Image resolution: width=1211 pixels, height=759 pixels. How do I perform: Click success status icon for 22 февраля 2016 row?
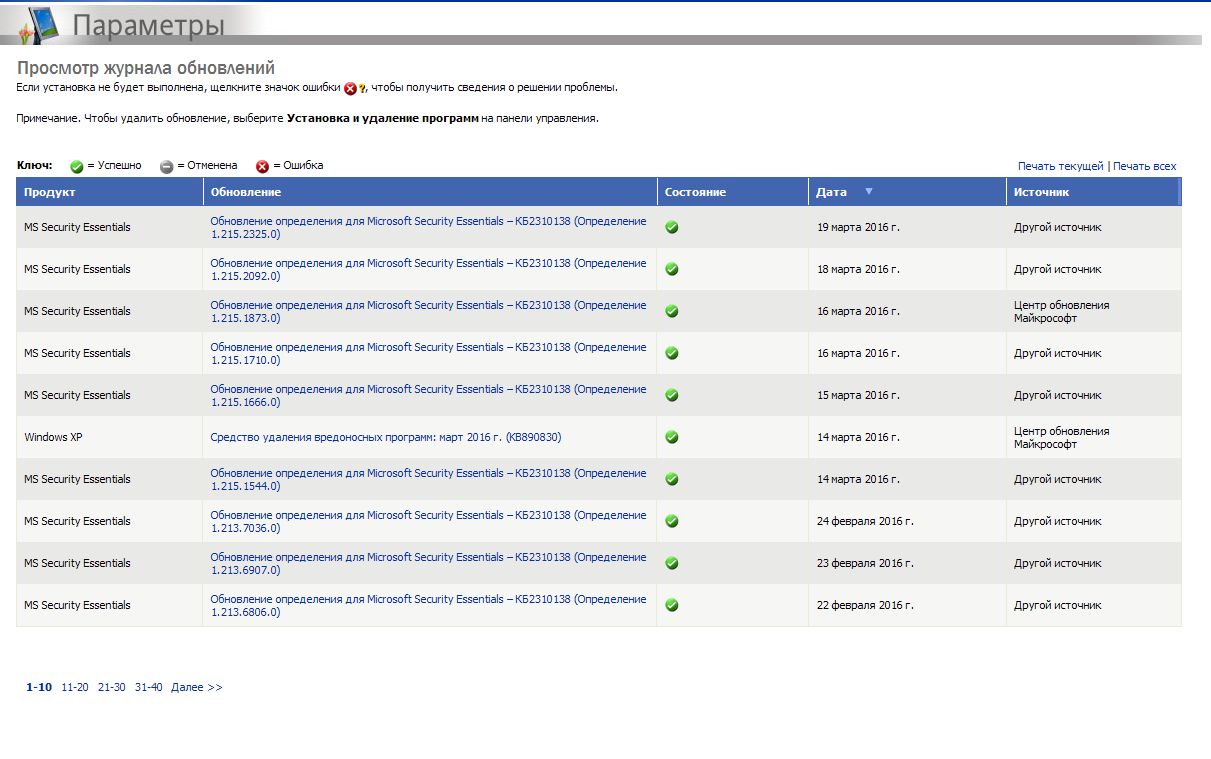pos(672,605)
